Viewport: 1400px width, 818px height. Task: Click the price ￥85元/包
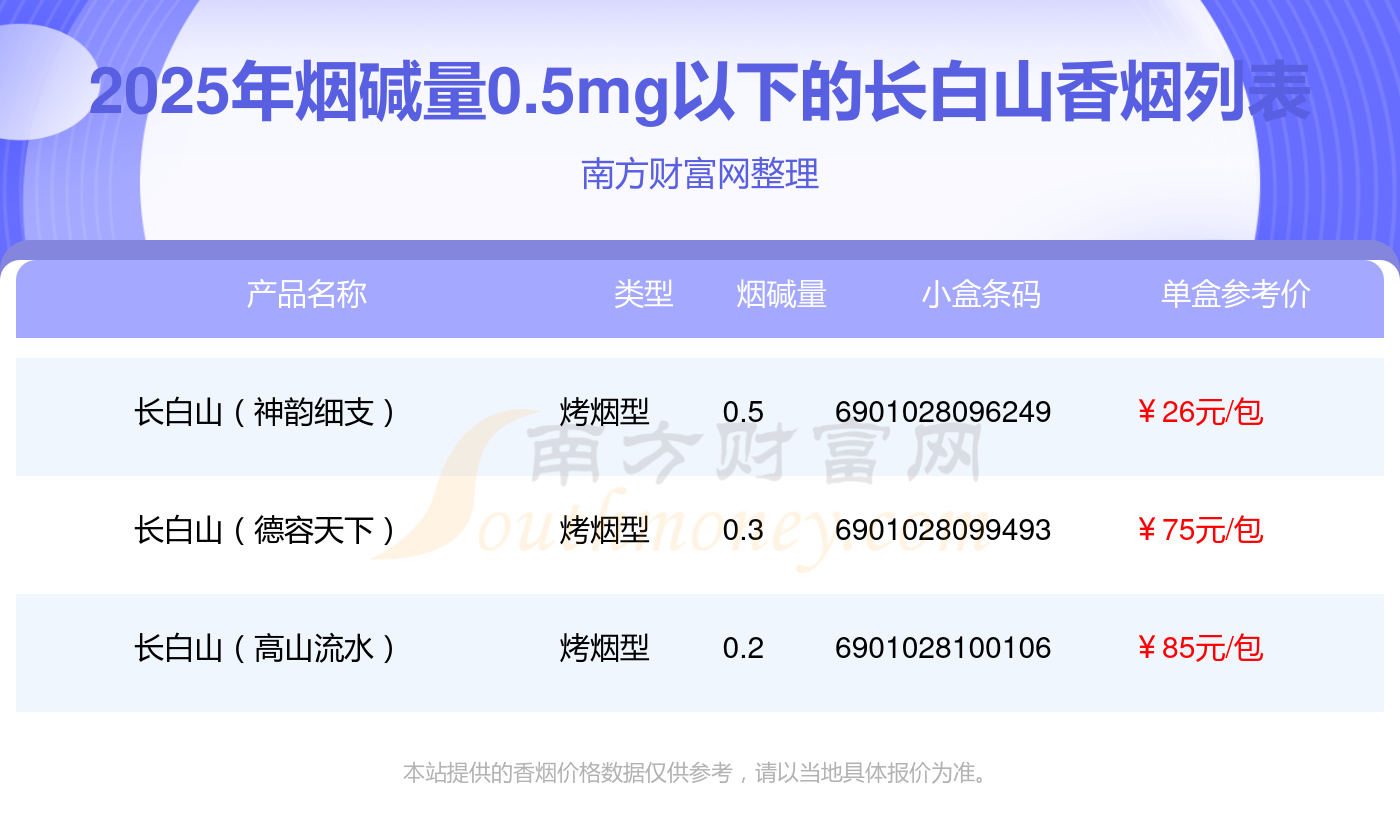(1199, 648)
